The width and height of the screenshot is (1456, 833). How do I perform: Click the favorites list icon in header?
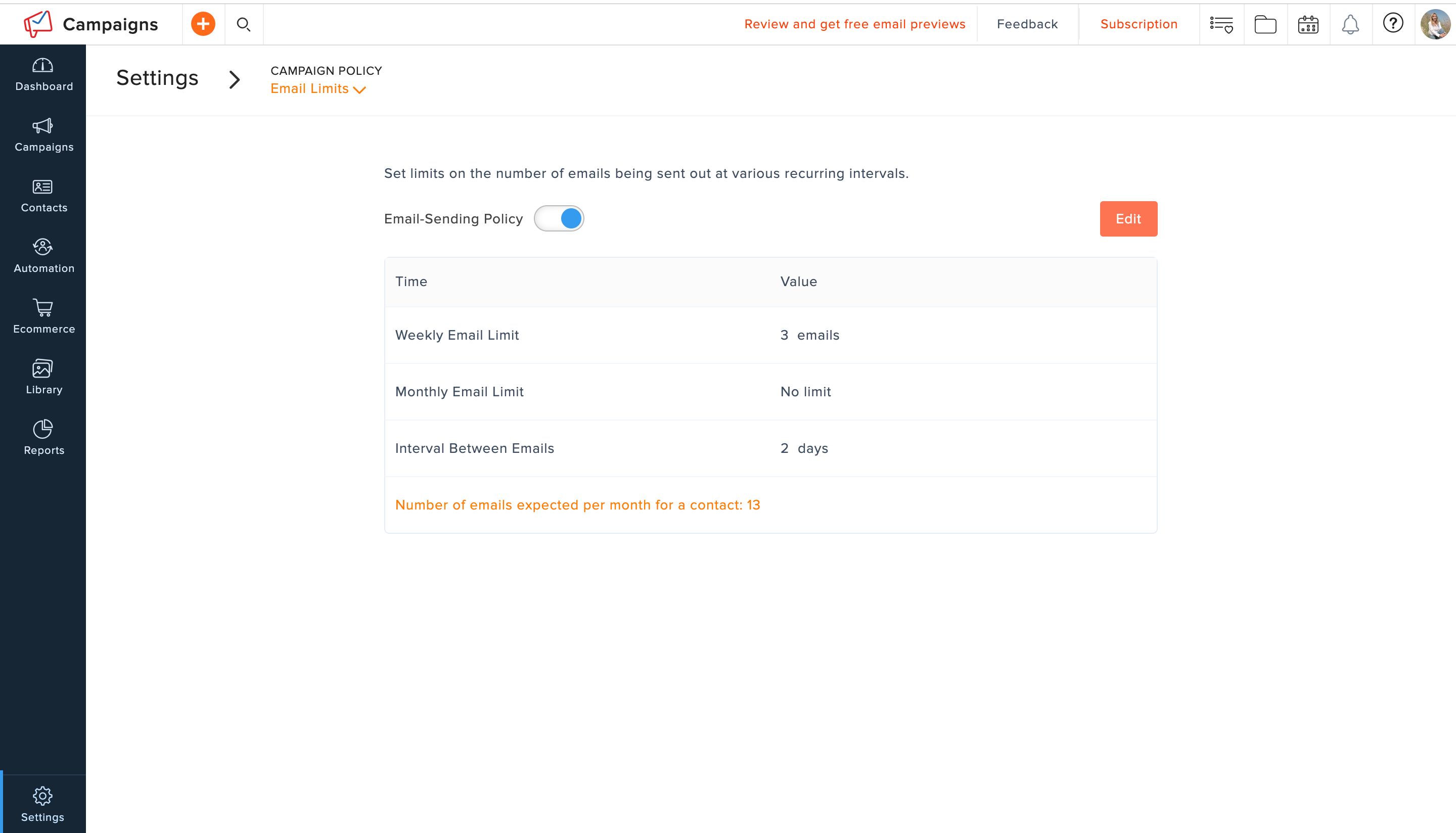(1221, 24)
